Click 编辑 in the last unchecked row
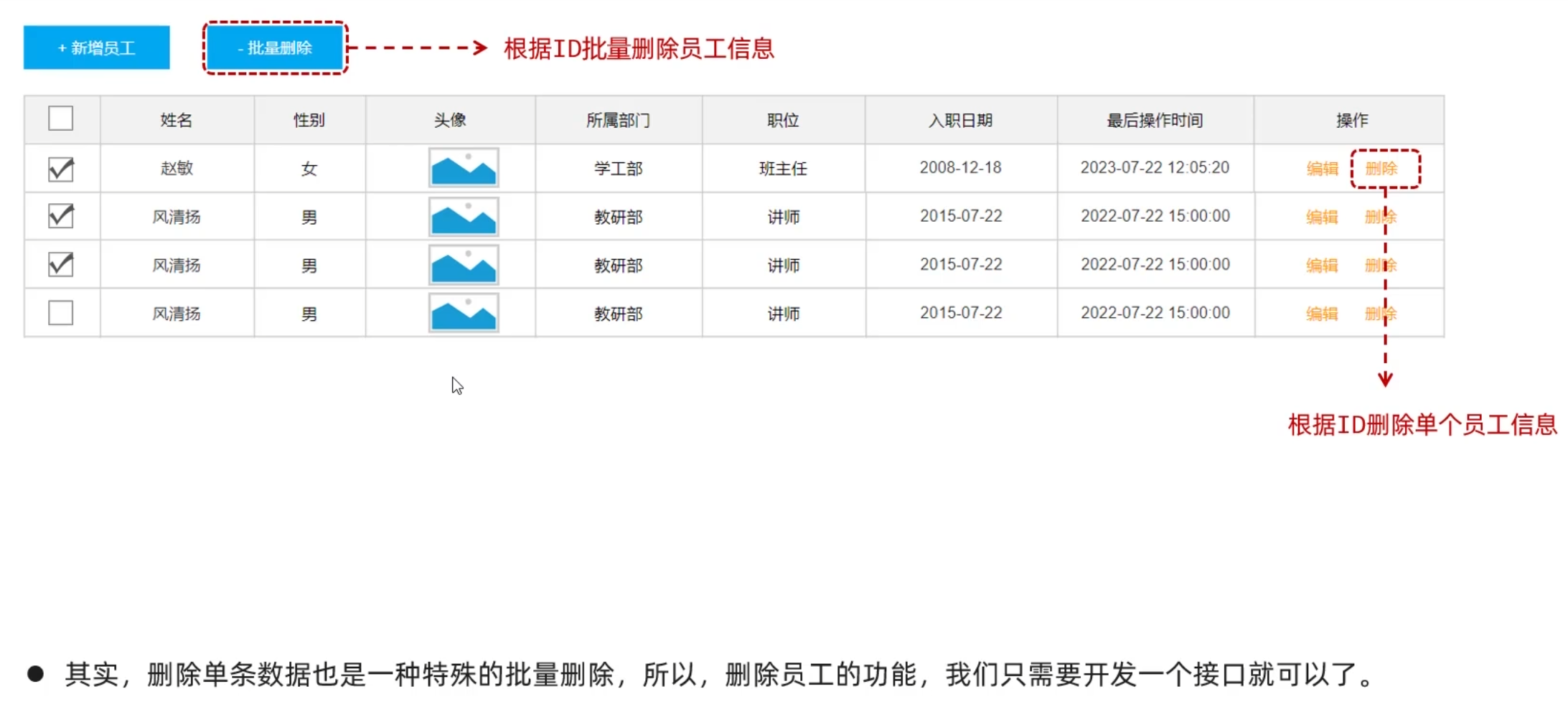 [1322, 314]
